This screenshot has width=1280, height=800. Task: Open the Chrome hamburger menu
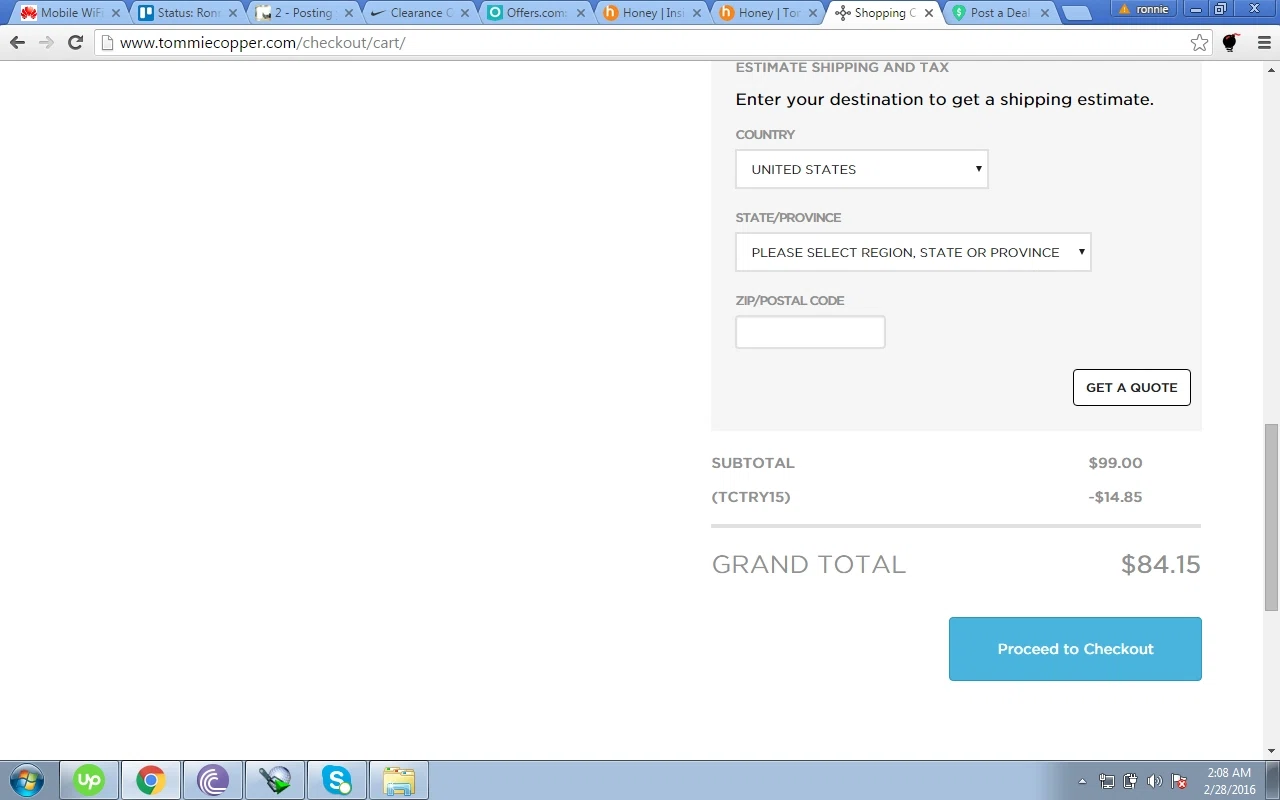pos(1264,43)
